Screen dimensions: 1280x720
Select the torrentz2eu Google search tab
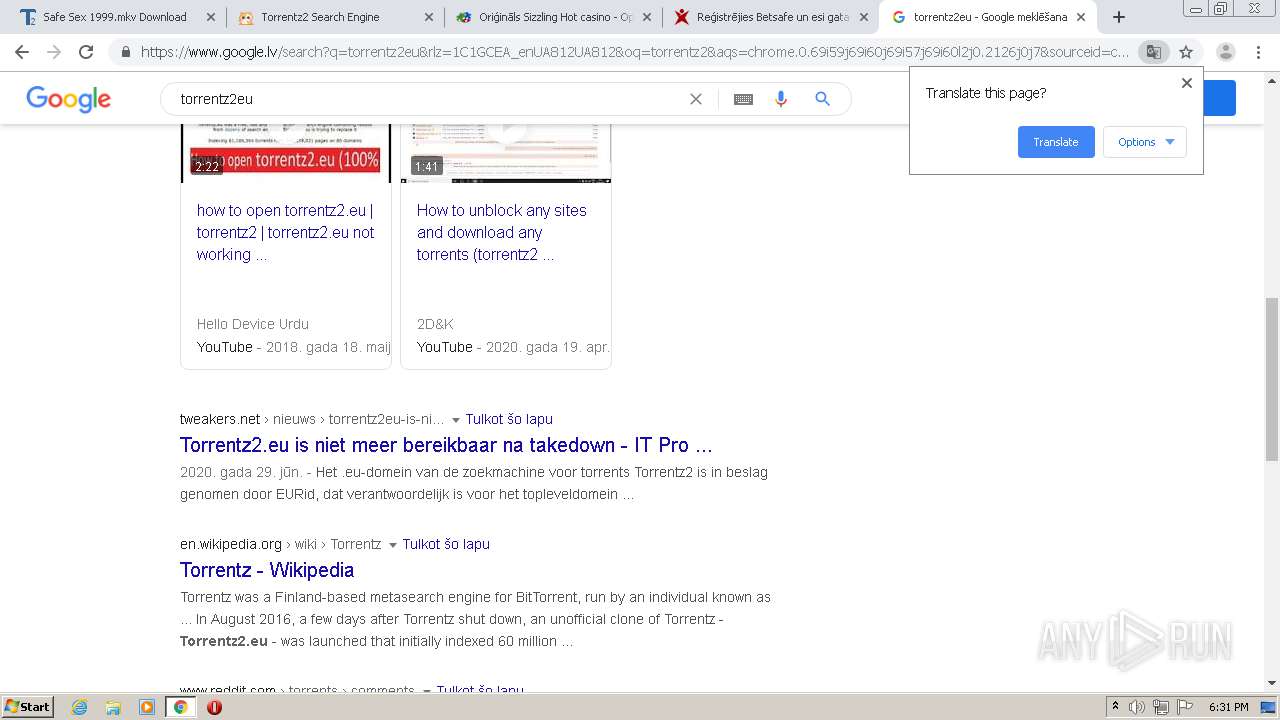(x=987, y=17)
